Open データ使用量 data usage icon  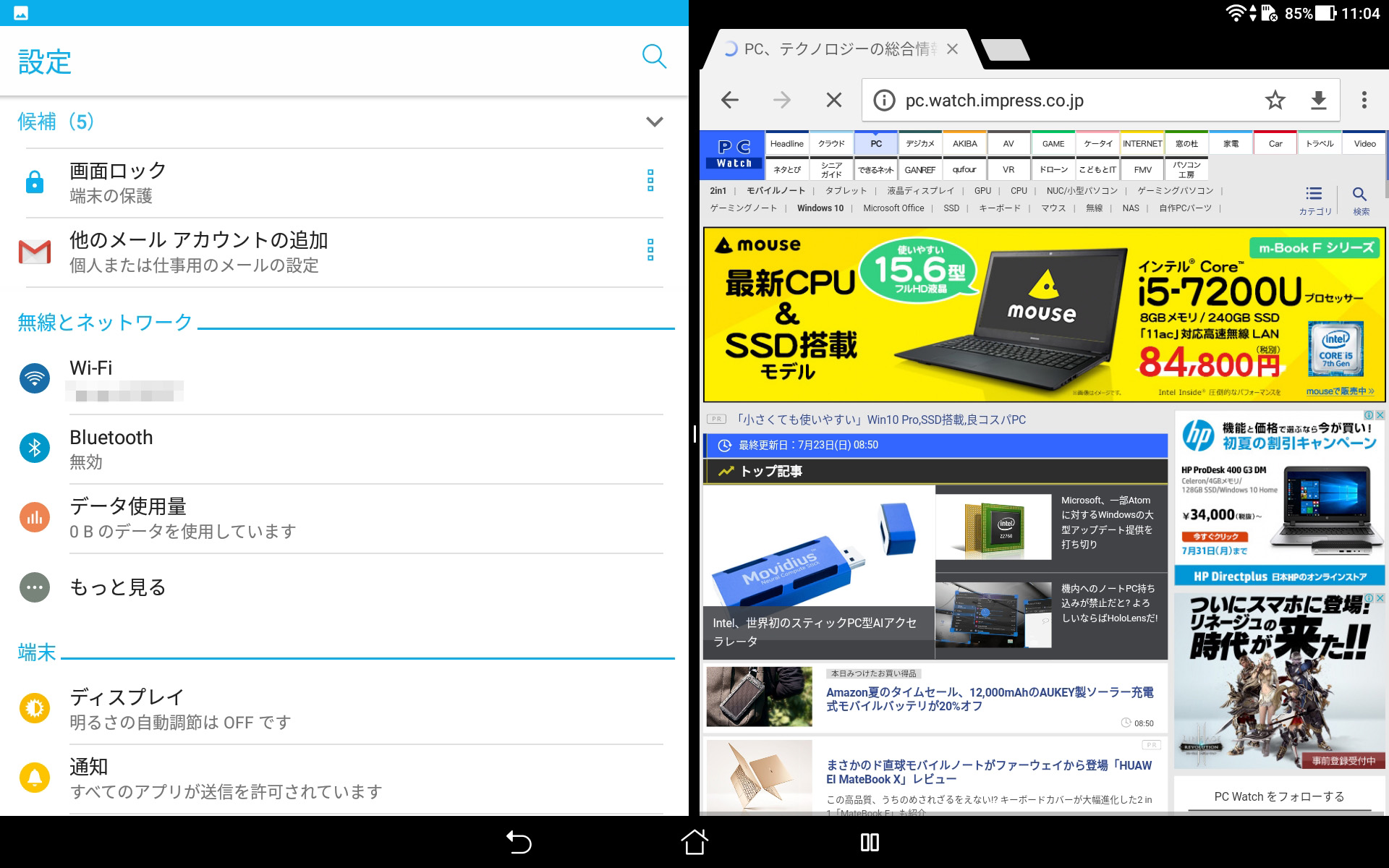pyautogui.click(x=35, y=517)
